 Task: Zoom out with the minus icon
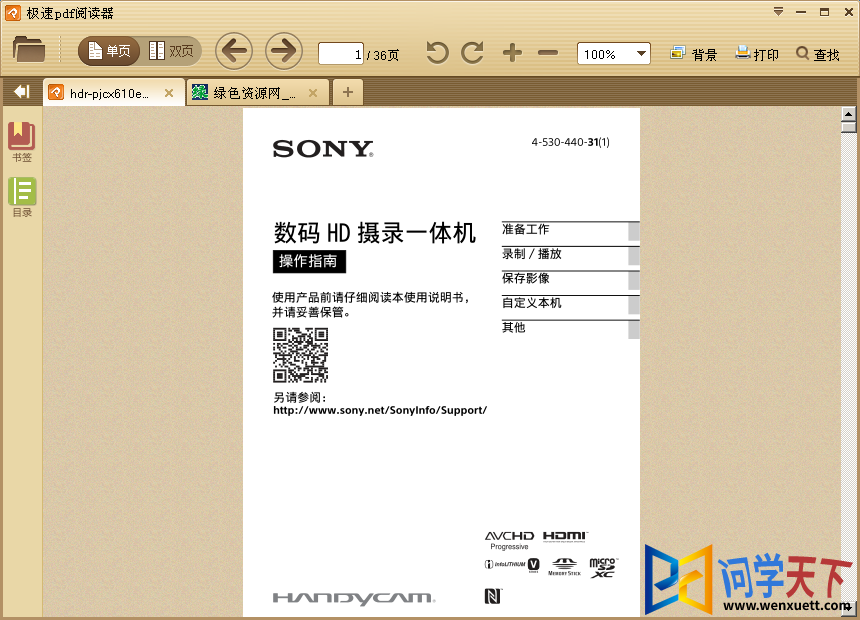coord(548,53)
